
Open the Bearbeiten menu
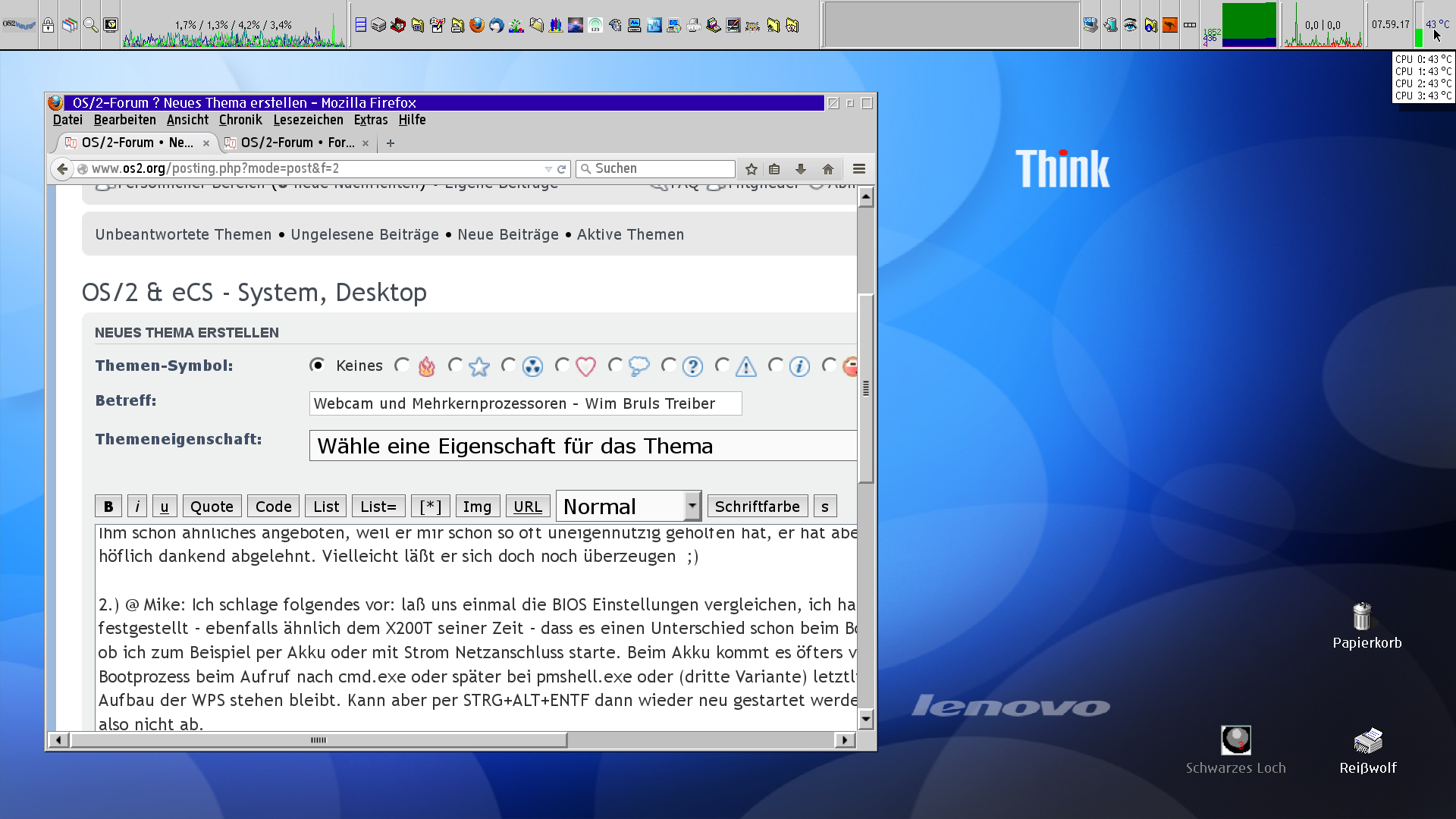tap(125, 120)
